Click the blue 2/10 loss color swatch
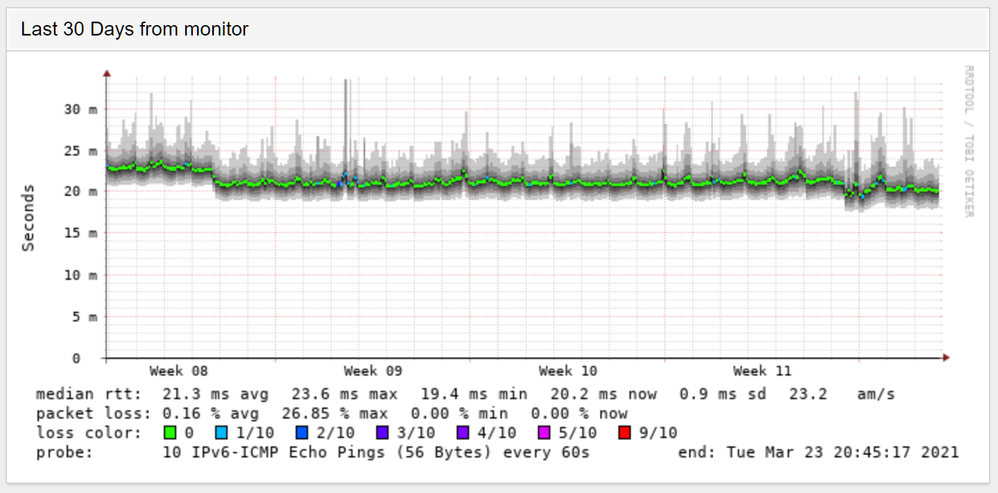The height and width of the screenshot is (493, 998). pyautogui.click(x=302, y=433)
